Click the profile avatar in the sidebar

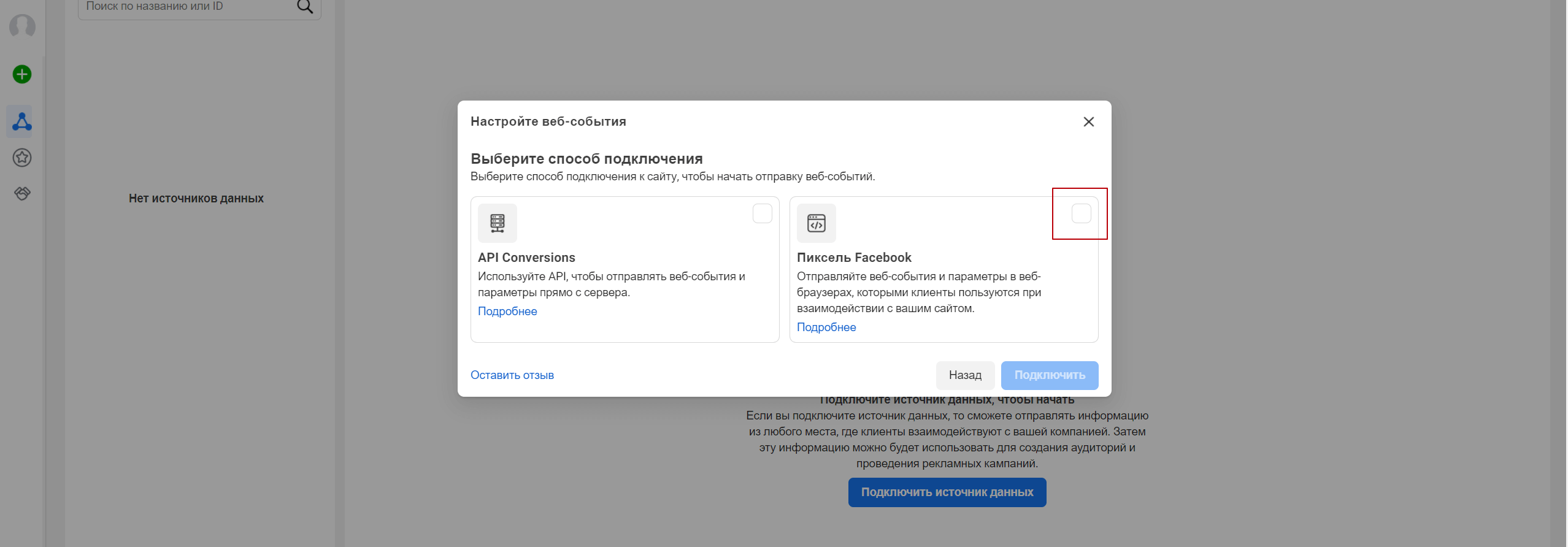pyautogui.click(x=22, y=26)
